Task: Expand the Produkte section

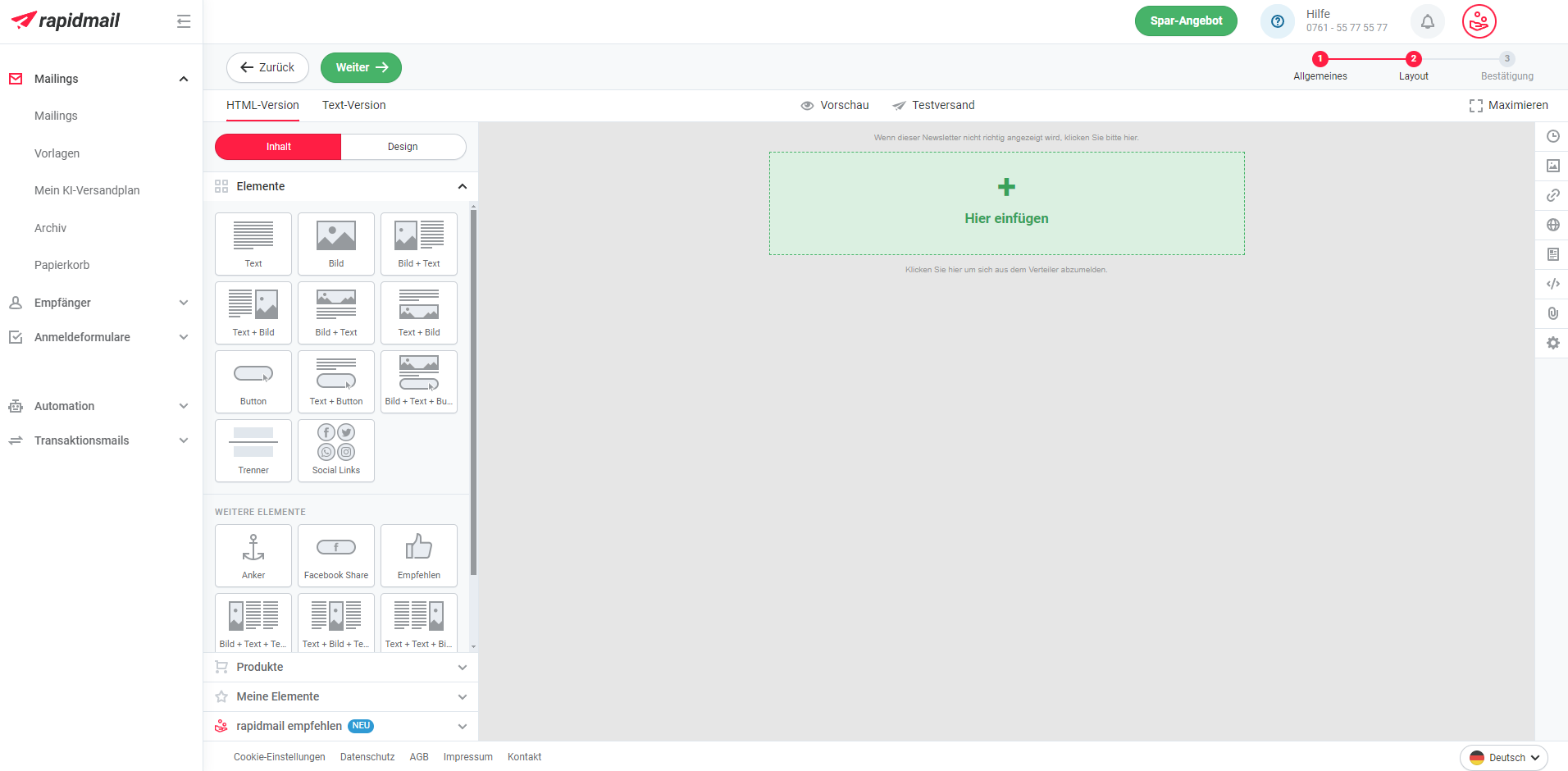Action: point(341,667)
